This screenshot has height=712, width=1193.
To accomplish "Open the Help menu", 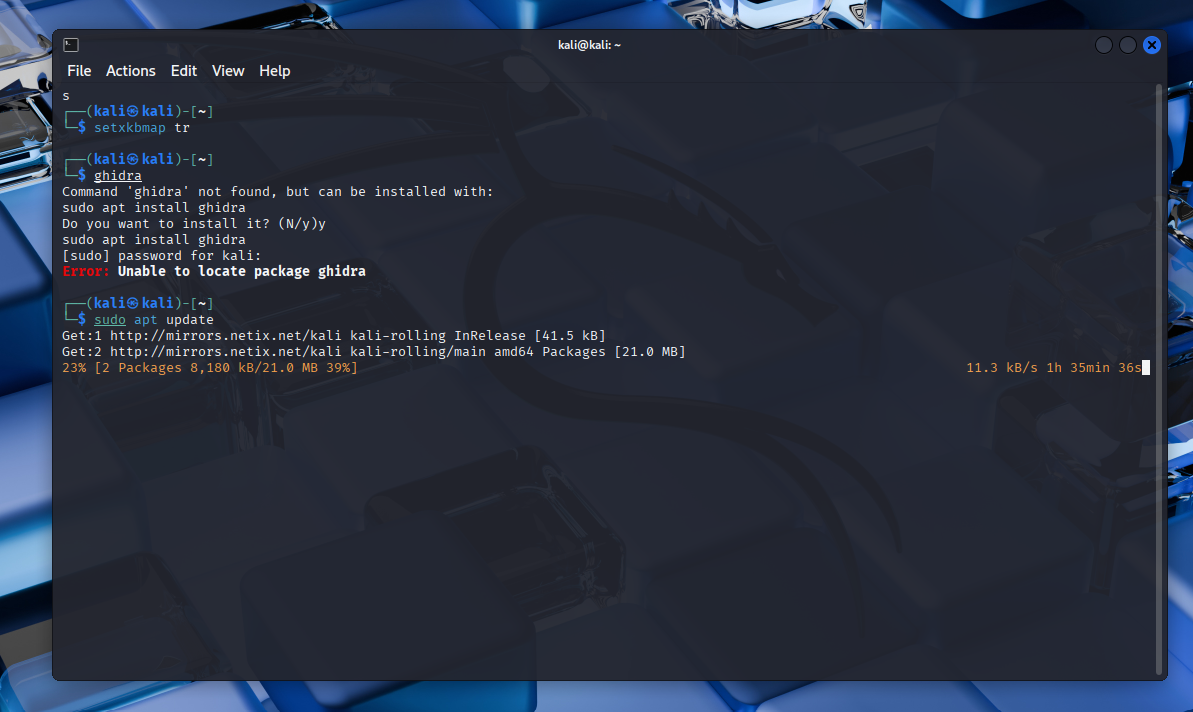I will coord(275,71).
